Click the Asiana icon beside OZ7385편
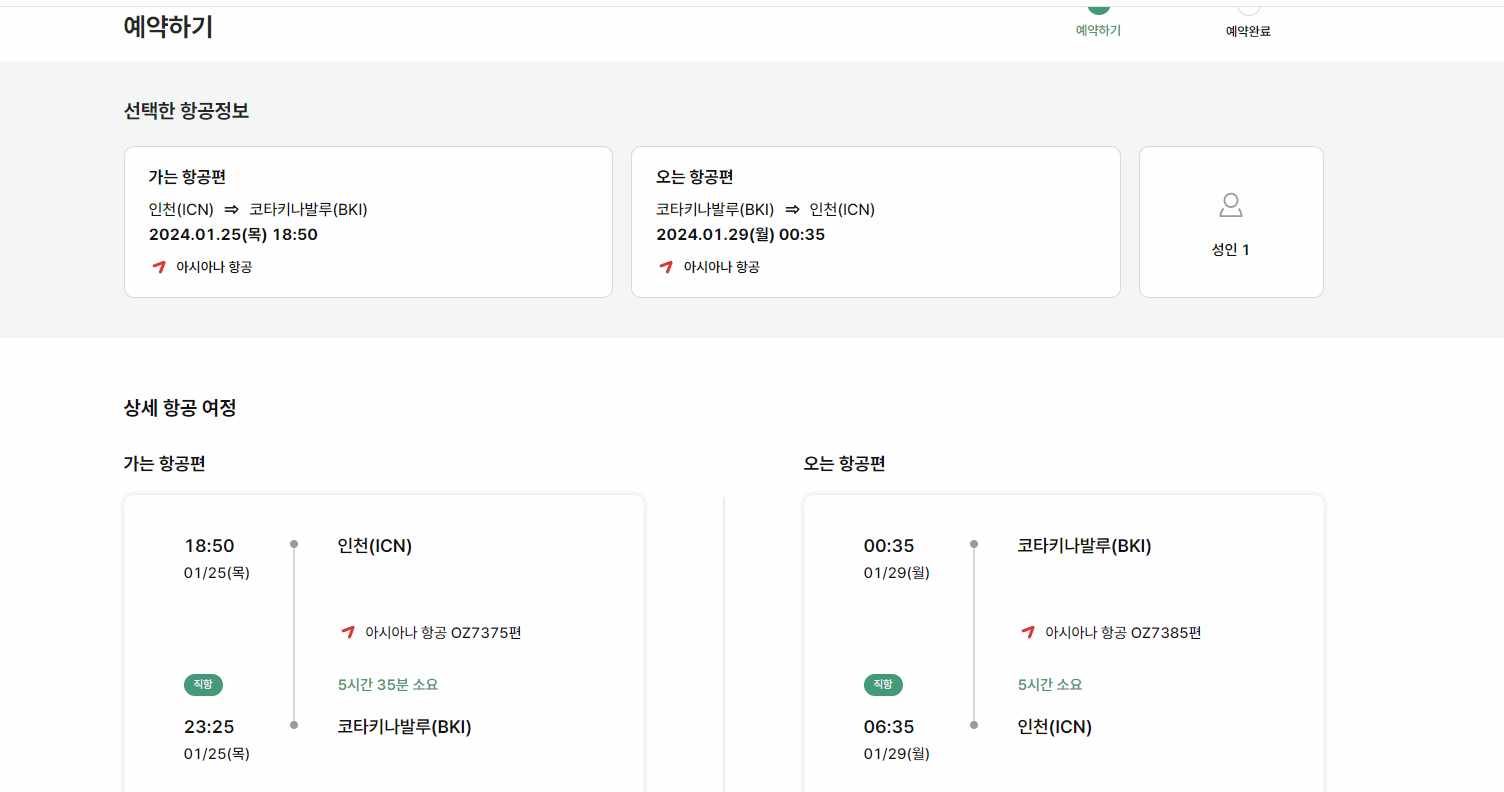The width and height of the screenshot is (1504, 792). pos(1027,631)
